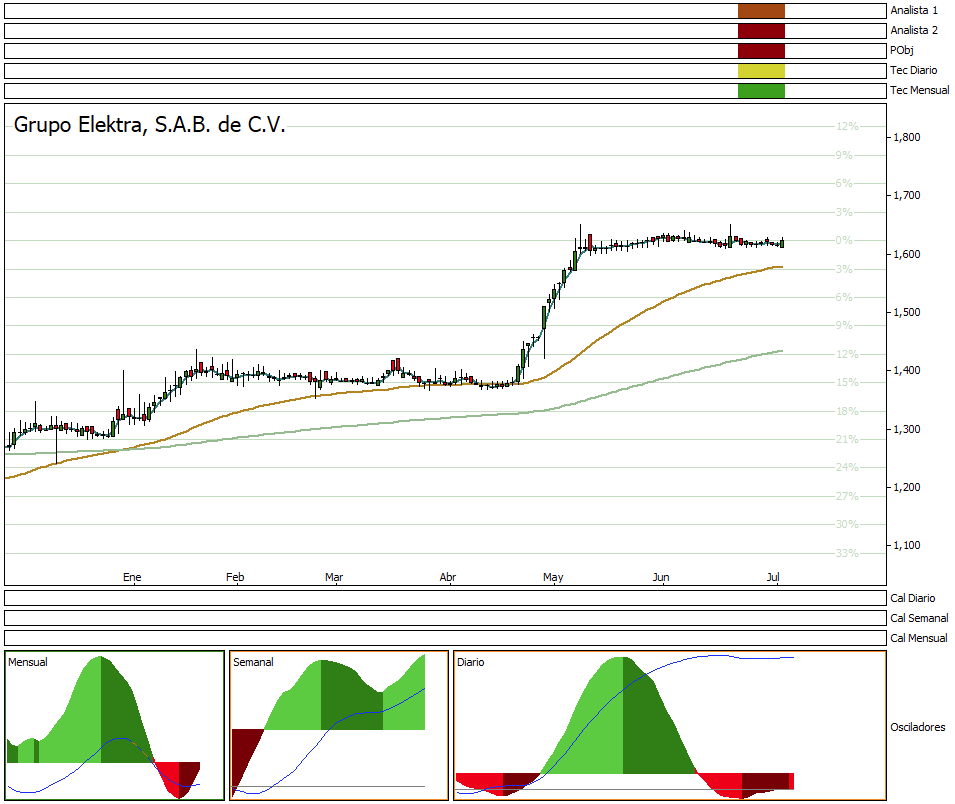Click the May month label
The image size is (955, 804).
553,577
